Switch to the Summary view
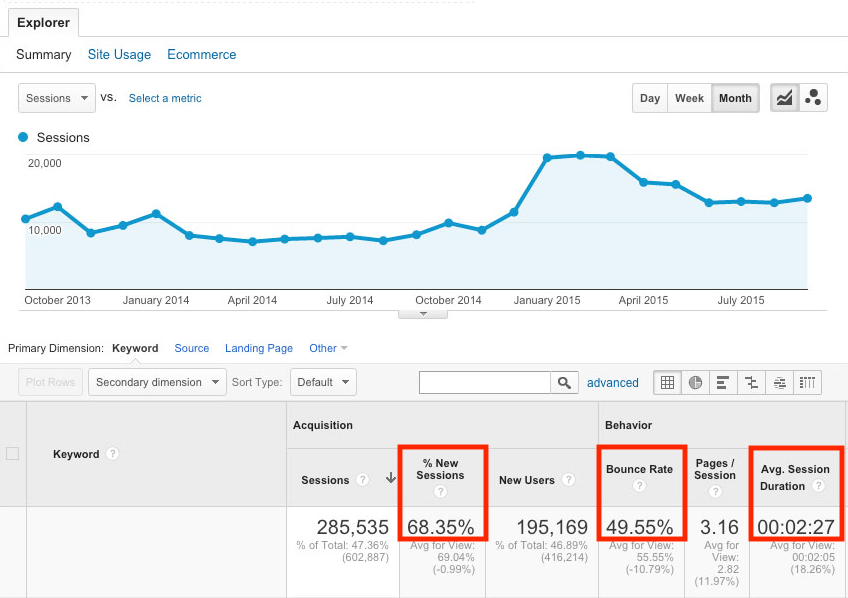848x598 pixels. (44, 55)
